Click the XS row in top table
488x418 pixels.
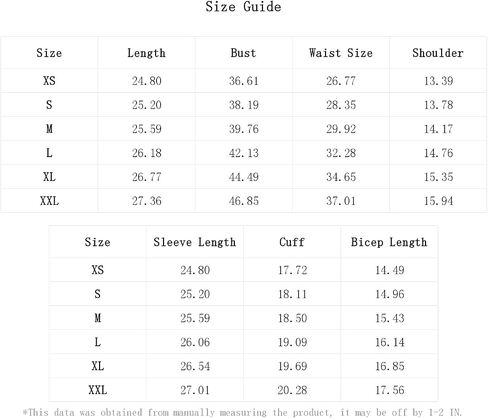[x=243, y=81]
